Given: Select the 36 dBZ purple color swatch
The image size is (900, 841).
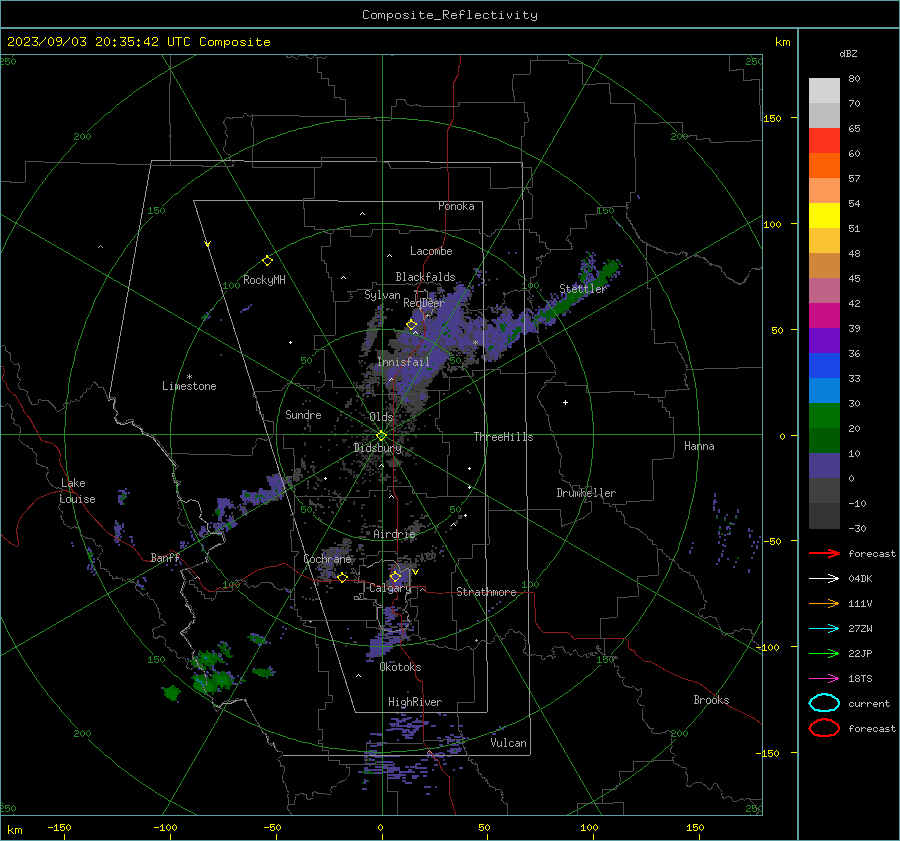Looking at the screenshot, I should tap(824, 340).
